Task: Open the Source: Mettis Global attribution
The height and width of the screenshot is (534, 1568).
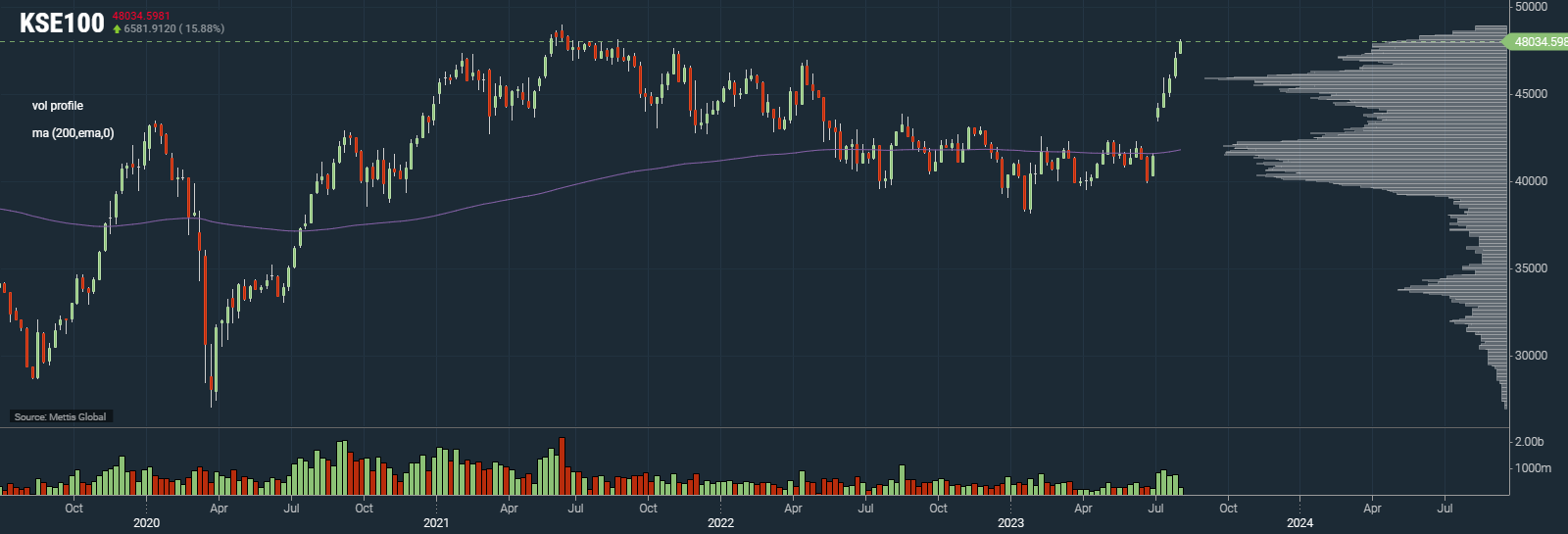Action: [x=60, y=416]
